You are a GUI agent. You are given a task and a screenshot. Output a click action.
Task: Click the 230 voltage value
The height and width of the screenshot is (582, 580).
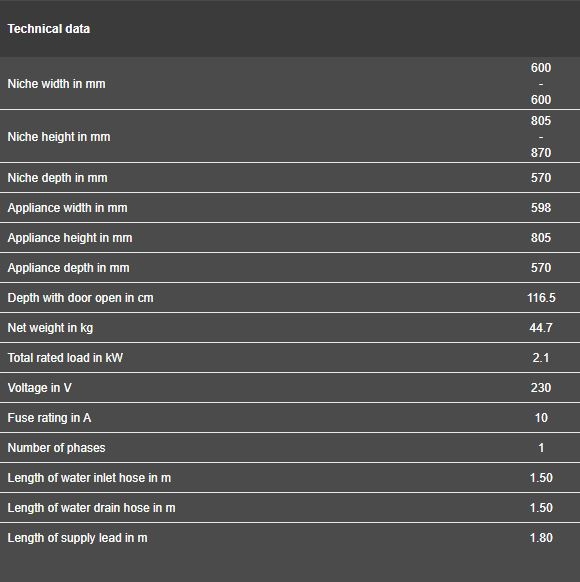click(x=541, y=388)
